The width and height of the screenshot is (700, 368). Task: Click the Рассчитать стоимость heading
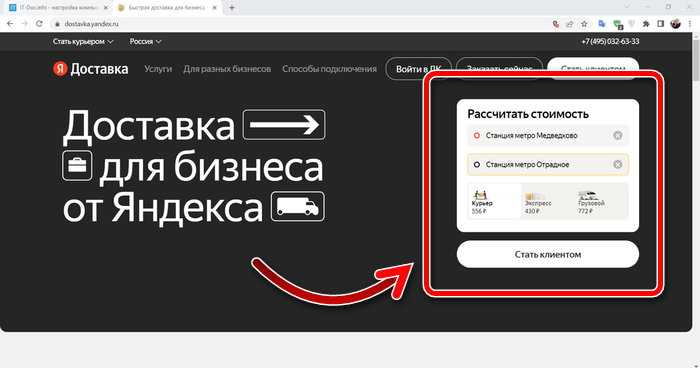click(528, 114)
